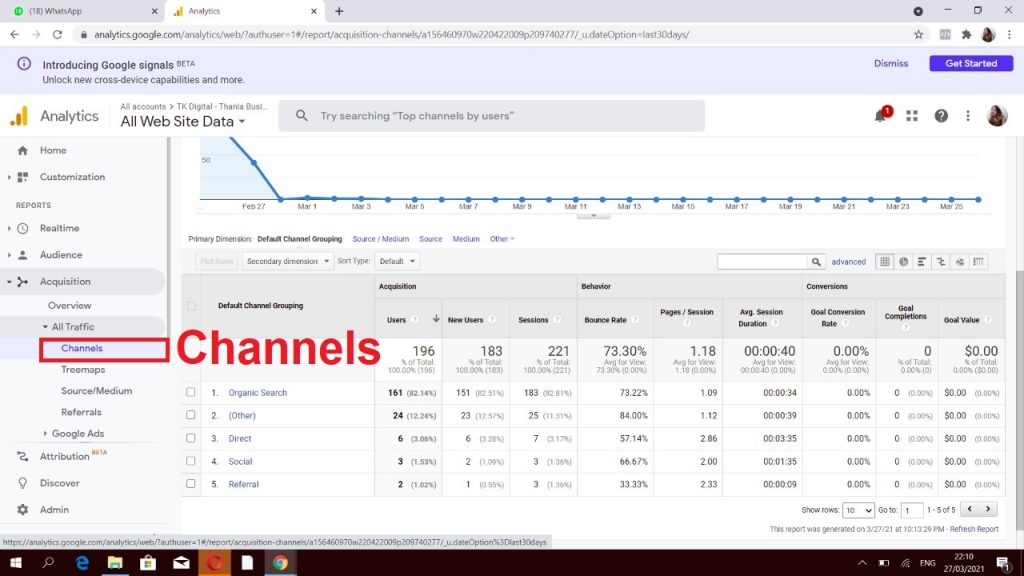This screenshot has width=1024, height=576.
Task: Open the Google apps grid icon
Action: 911,116
